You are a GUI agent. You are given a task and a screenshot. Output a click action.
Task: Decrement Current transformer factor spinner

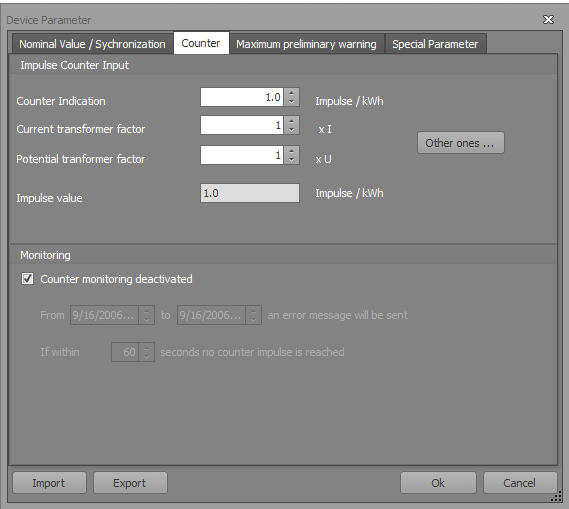[291, 130]
